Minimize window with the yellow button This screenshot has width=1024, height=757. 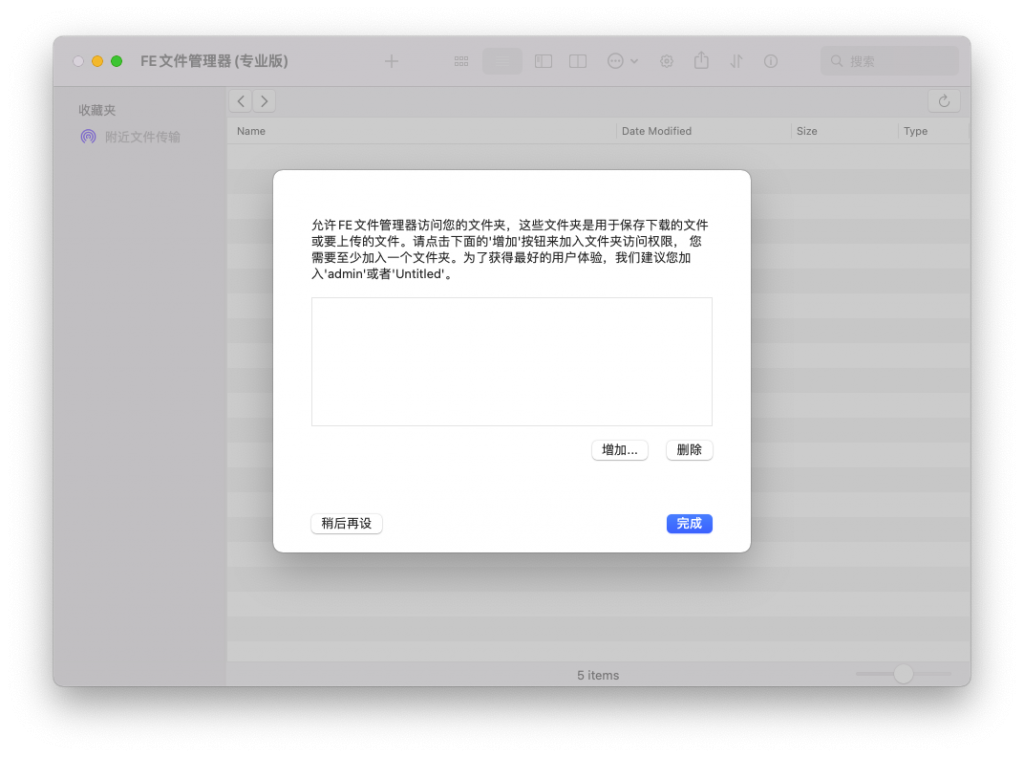[97, 61]
